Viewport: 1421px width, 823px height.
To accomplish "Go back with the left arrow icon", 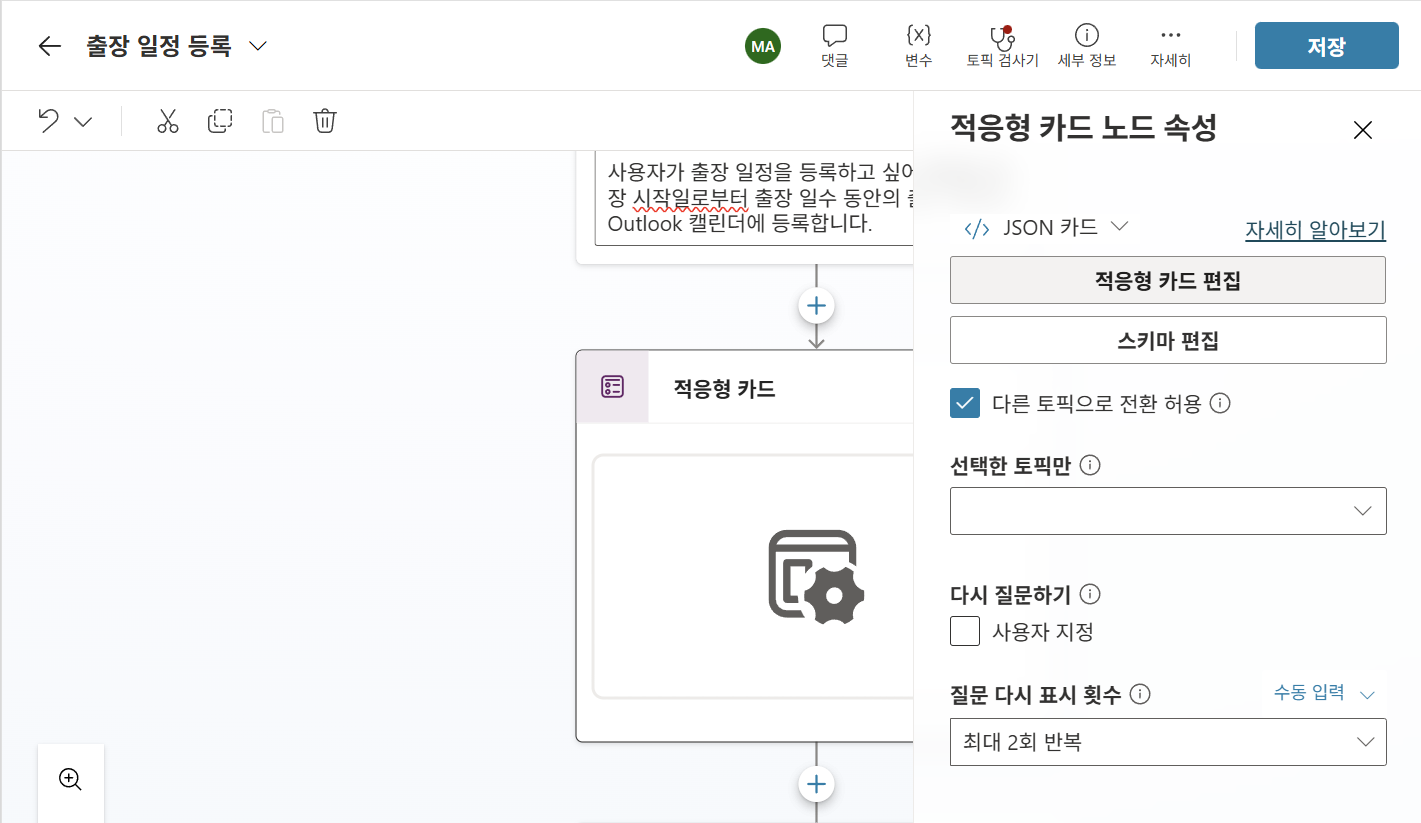I will (x=50, y=46).
